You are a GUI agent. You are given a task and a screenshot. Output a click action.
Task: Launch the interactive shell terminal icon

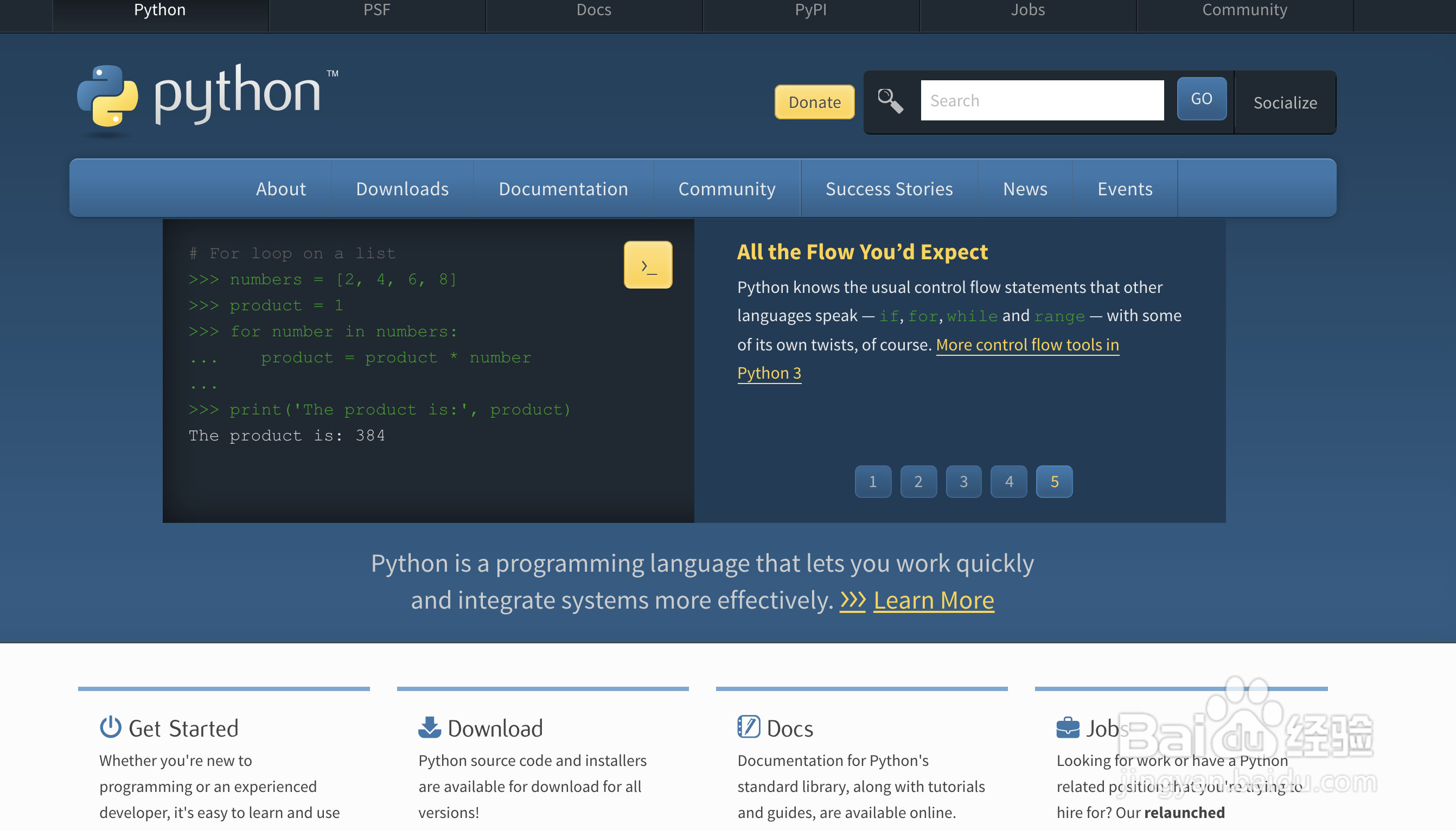(648, 265)
